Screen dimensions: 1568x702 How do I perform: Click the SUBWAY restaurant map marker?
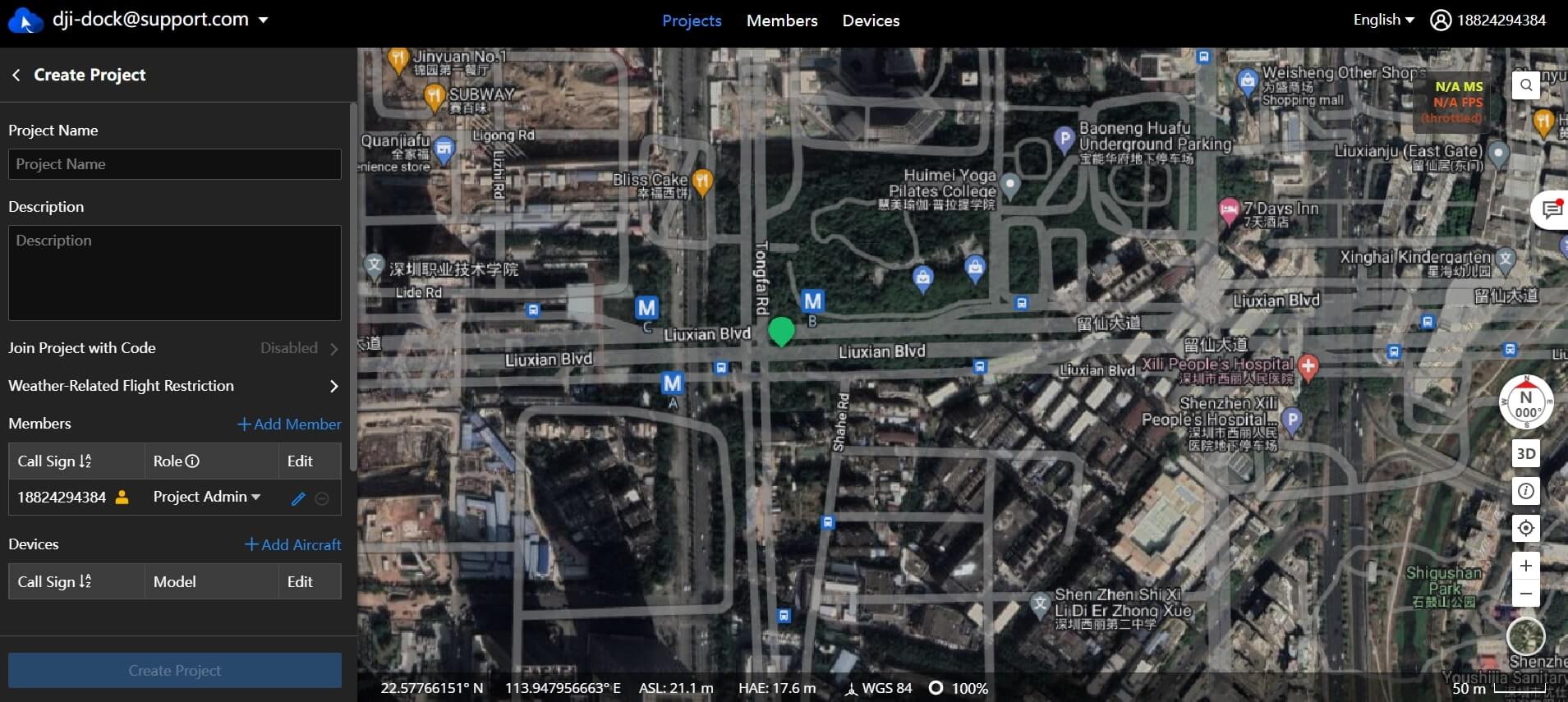pos(435,98)
